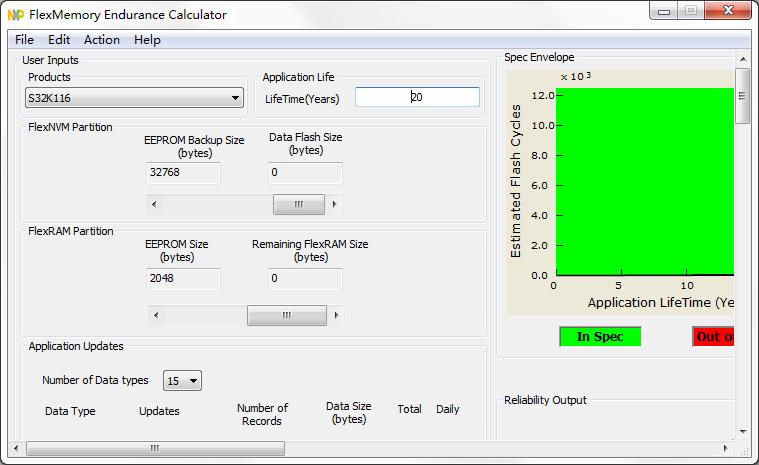The height and width of the screenshot is (465, 759).
Task: Click the EEPROM Backup Size field
Action: 183,173
